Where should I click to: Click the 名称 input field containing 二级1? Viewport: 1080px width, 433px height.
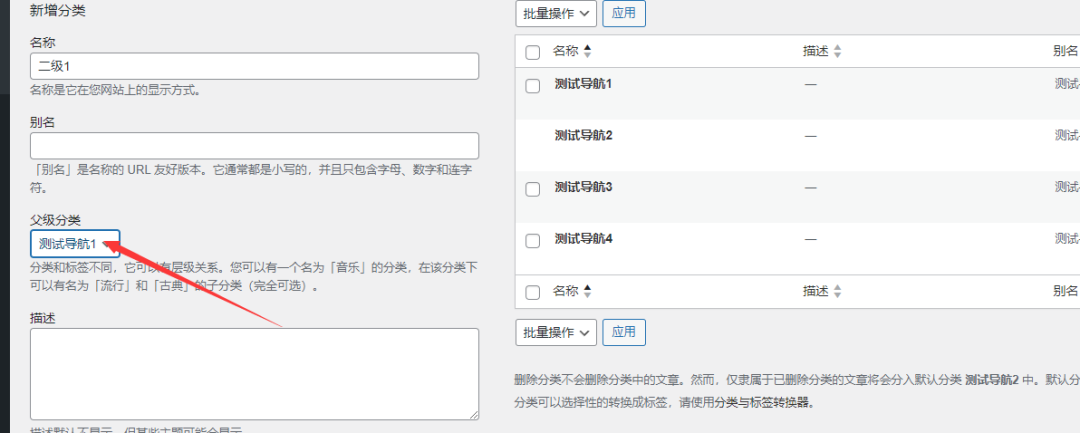pyautogui.click(x=255, y=66)
